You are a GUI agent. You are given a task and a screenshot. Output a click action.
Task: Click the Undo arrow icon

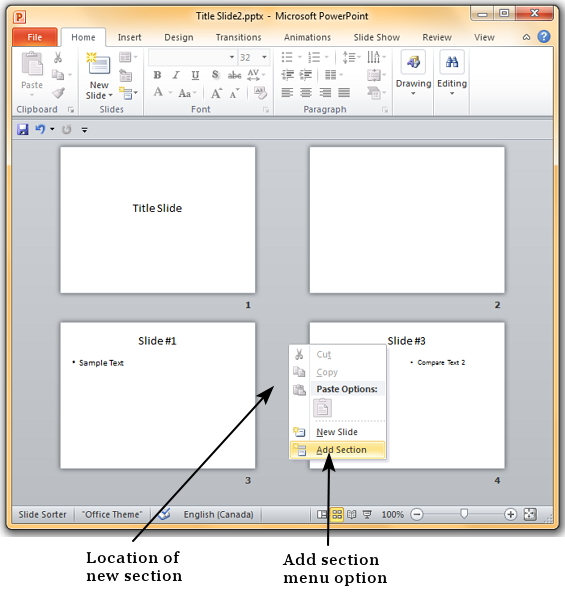coord(40,129)
